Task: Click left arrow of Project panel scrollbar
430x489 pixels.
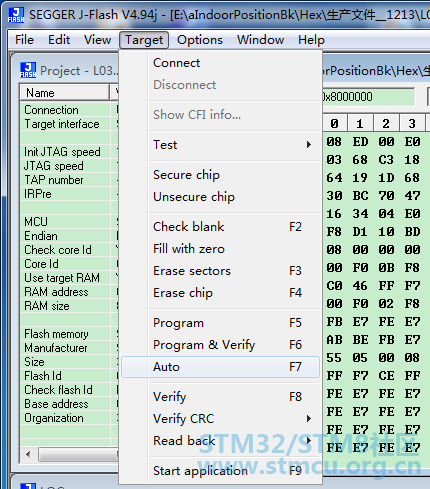Action: pos(28,454)
